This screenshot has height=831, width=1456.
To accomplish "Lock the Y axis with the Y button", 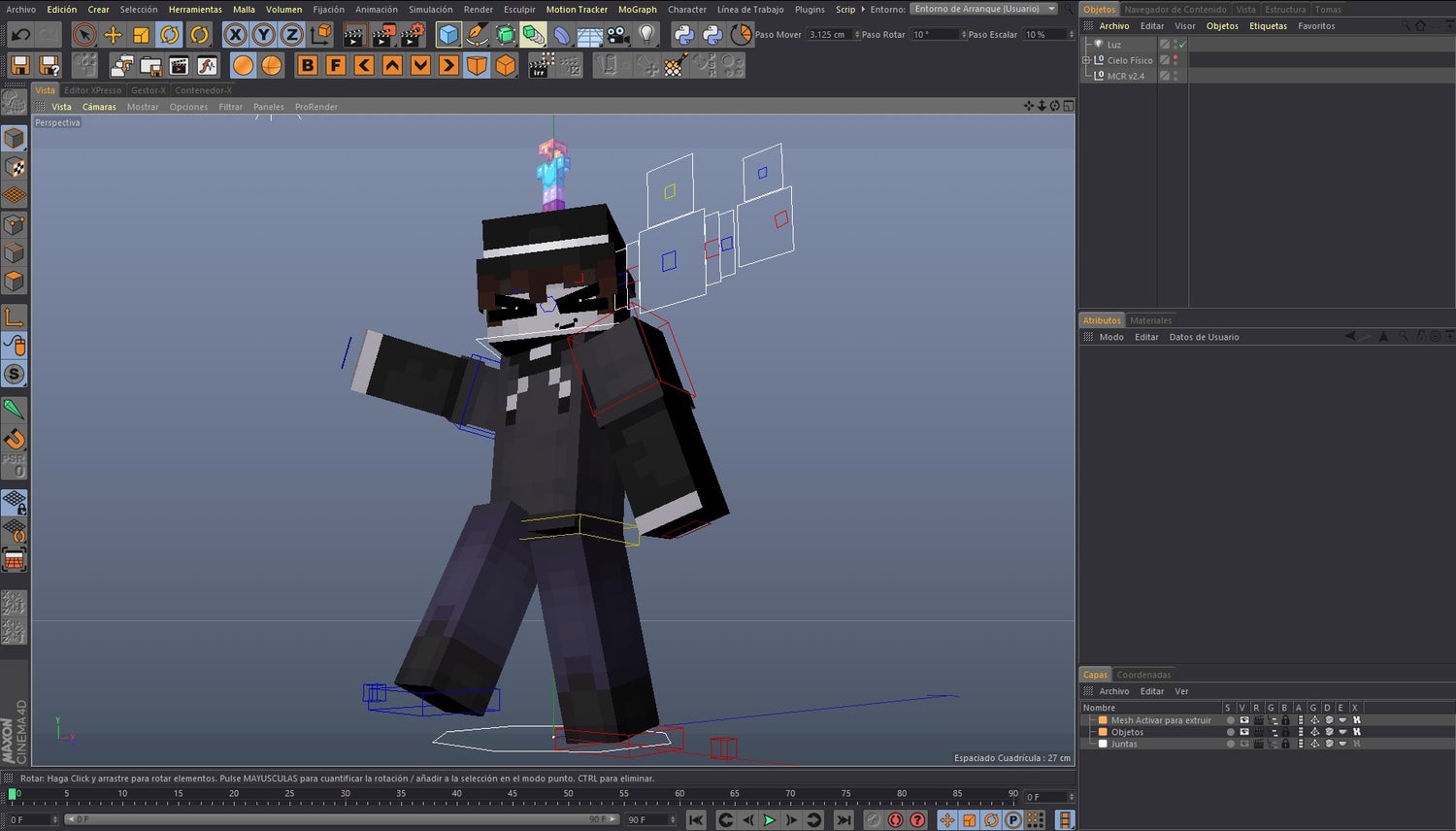I will (264, 34).
